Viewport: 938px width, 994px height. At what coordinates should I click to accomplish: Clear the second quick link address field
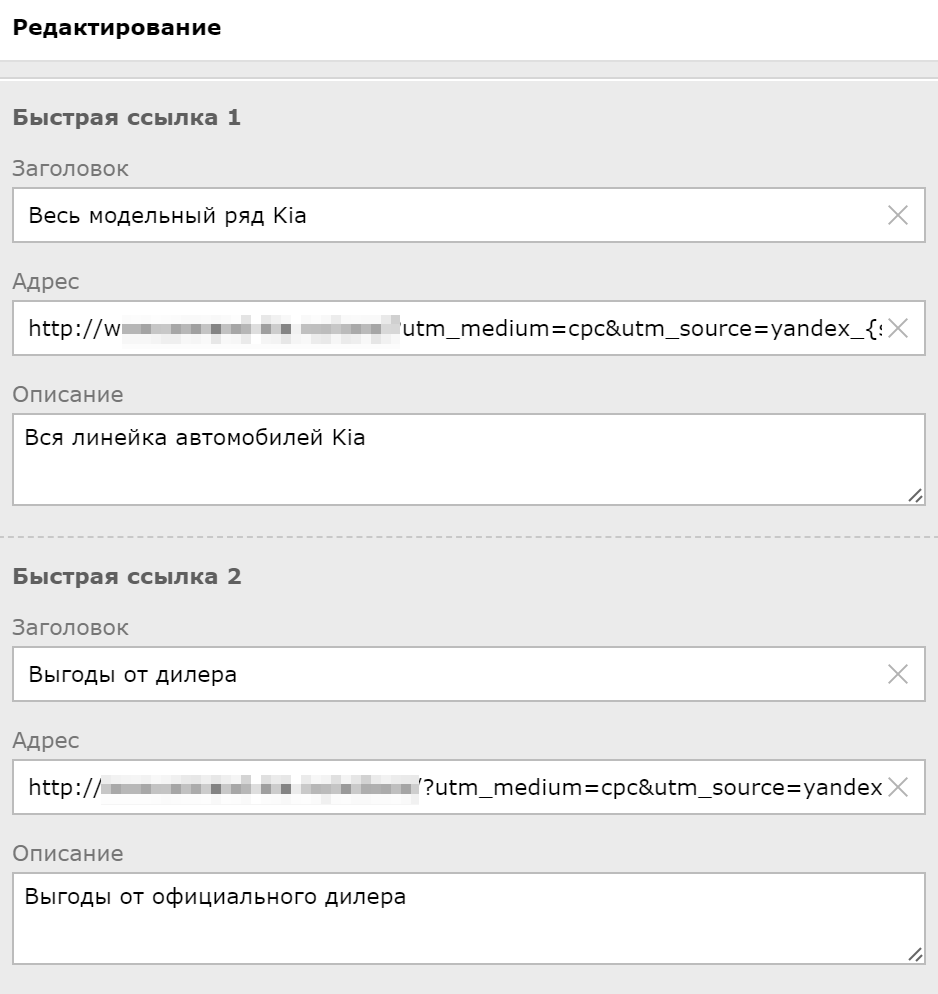click(x=897, y=787)
